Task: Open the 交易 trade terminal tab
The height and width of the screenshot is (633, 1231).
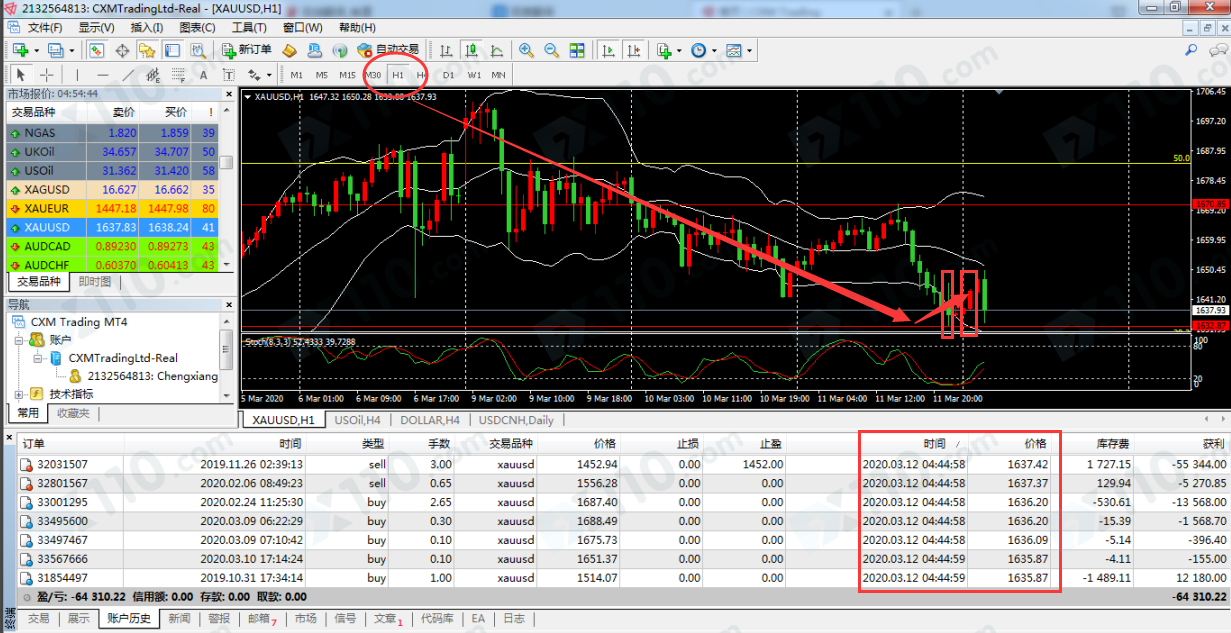Action: coord(38,619)
